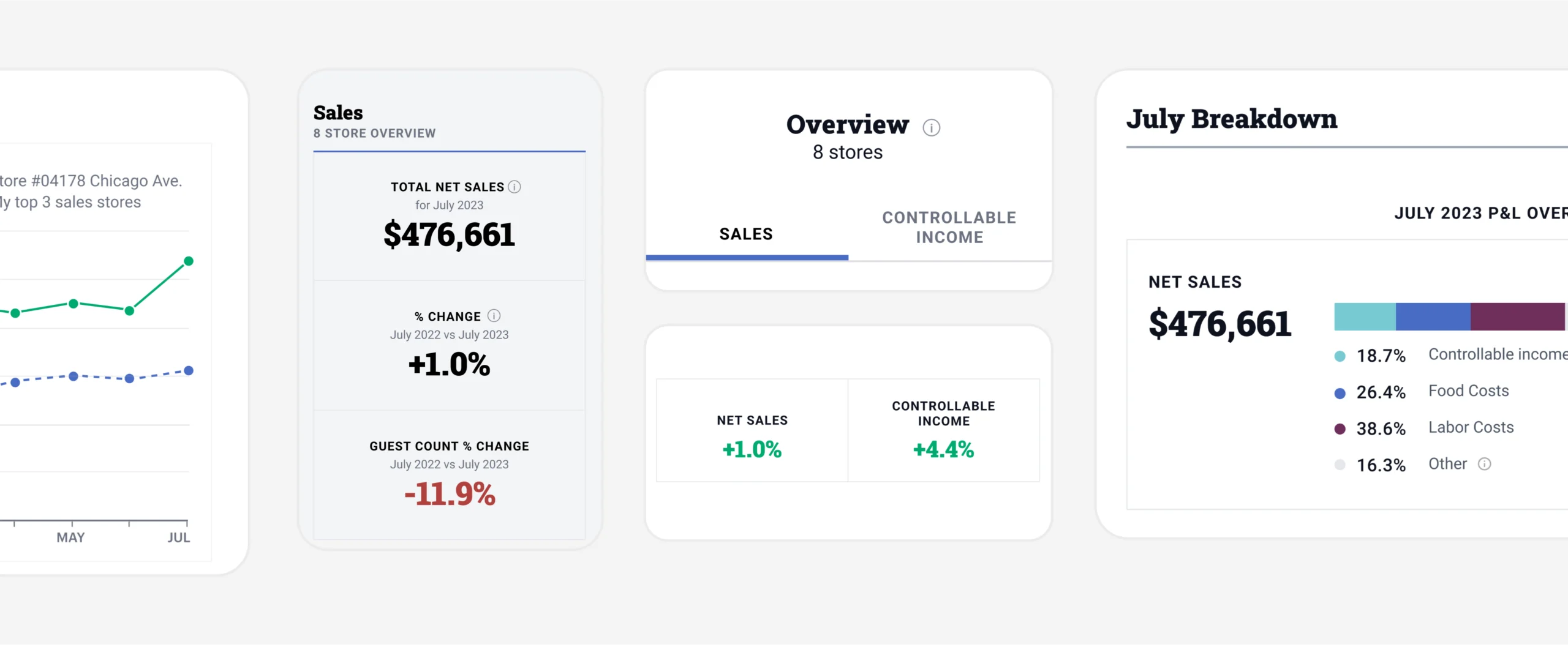The image size is (1568, 647).
Task: Click the teal Controllable income legend dot
Action: coord(1340,356)
